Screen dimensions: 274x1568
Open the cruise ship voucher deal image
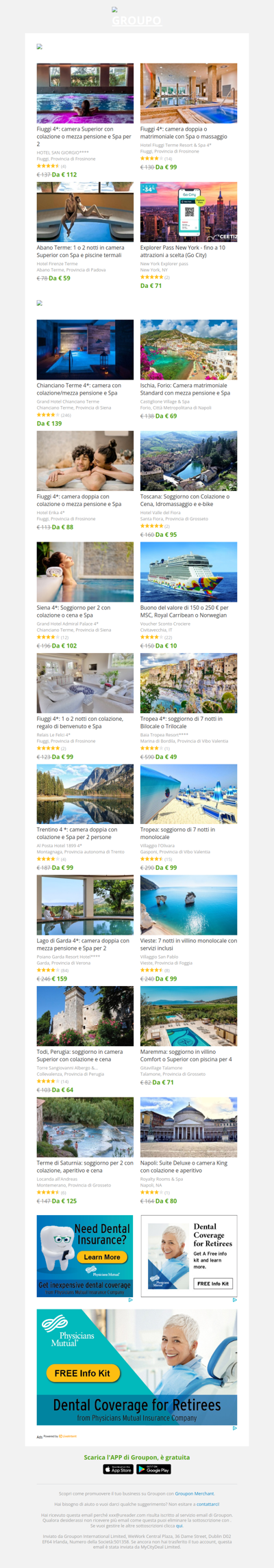[189, 572]
